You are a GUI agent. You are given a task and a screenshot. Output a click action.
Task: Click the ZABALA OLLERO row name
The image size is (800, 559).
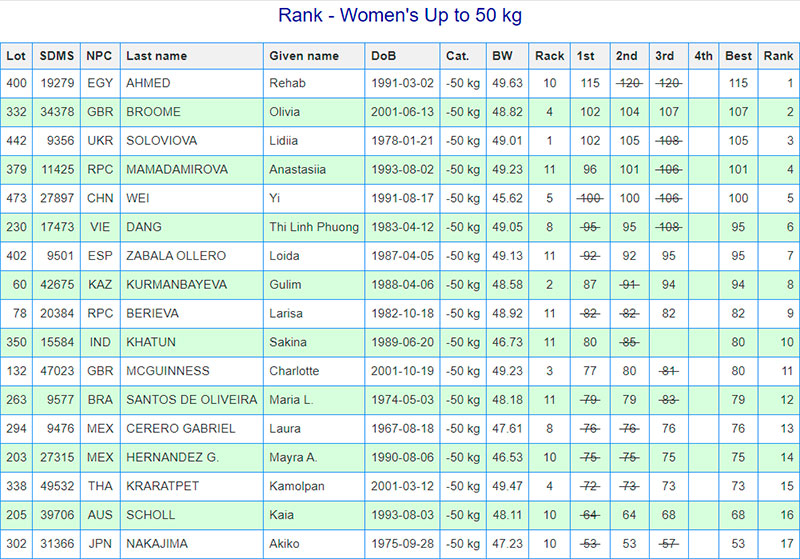(176, 256)
